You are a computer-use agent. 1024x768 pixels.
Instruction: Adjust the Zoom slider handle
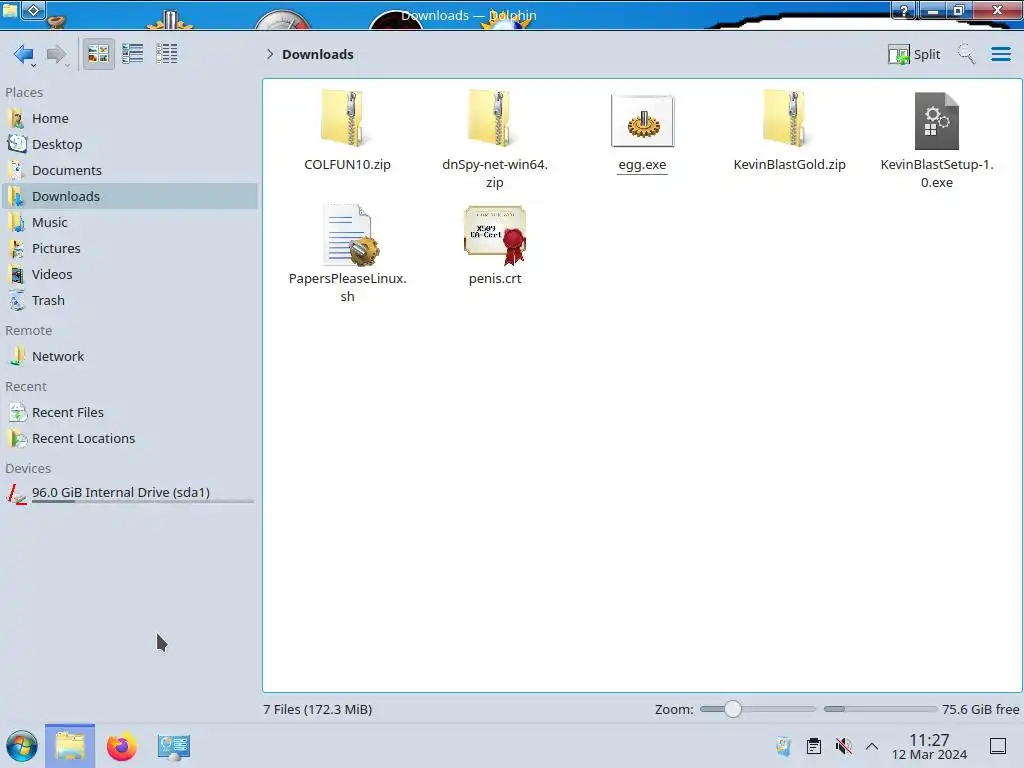coord(733,709)
